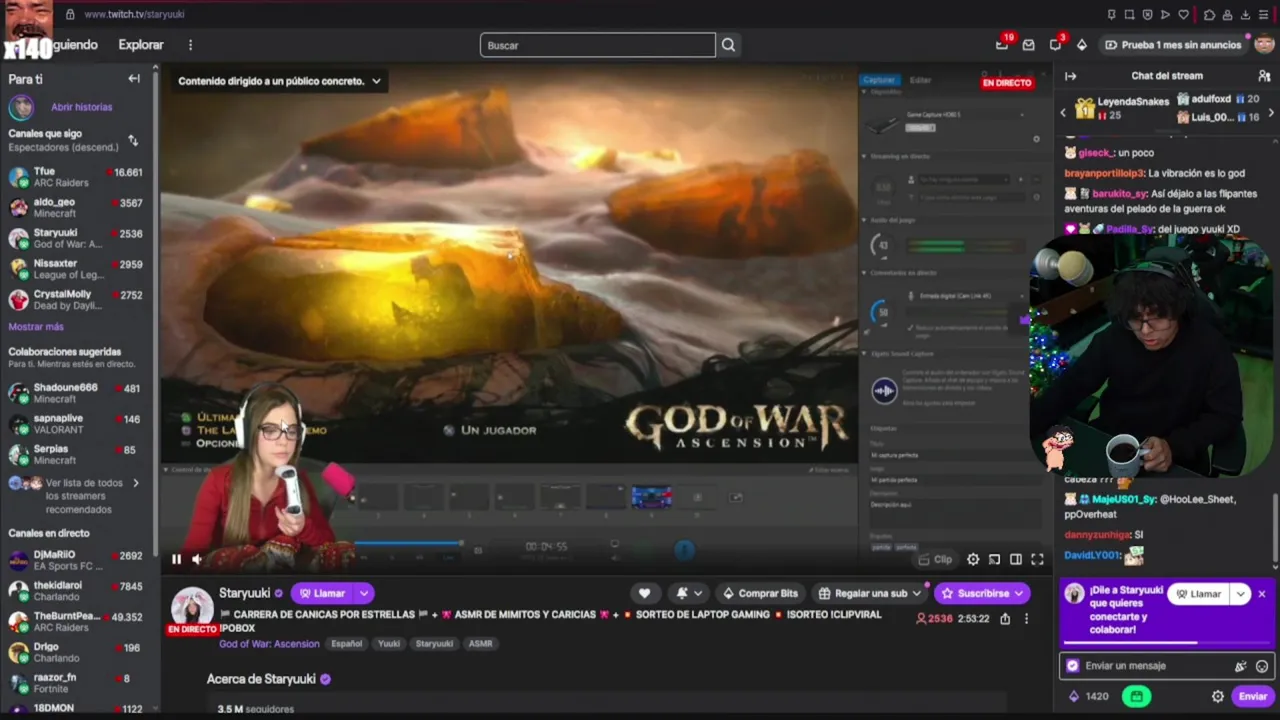Expand Ver lista de todos los streamers
1280x720 pixels.
(76, 496)
